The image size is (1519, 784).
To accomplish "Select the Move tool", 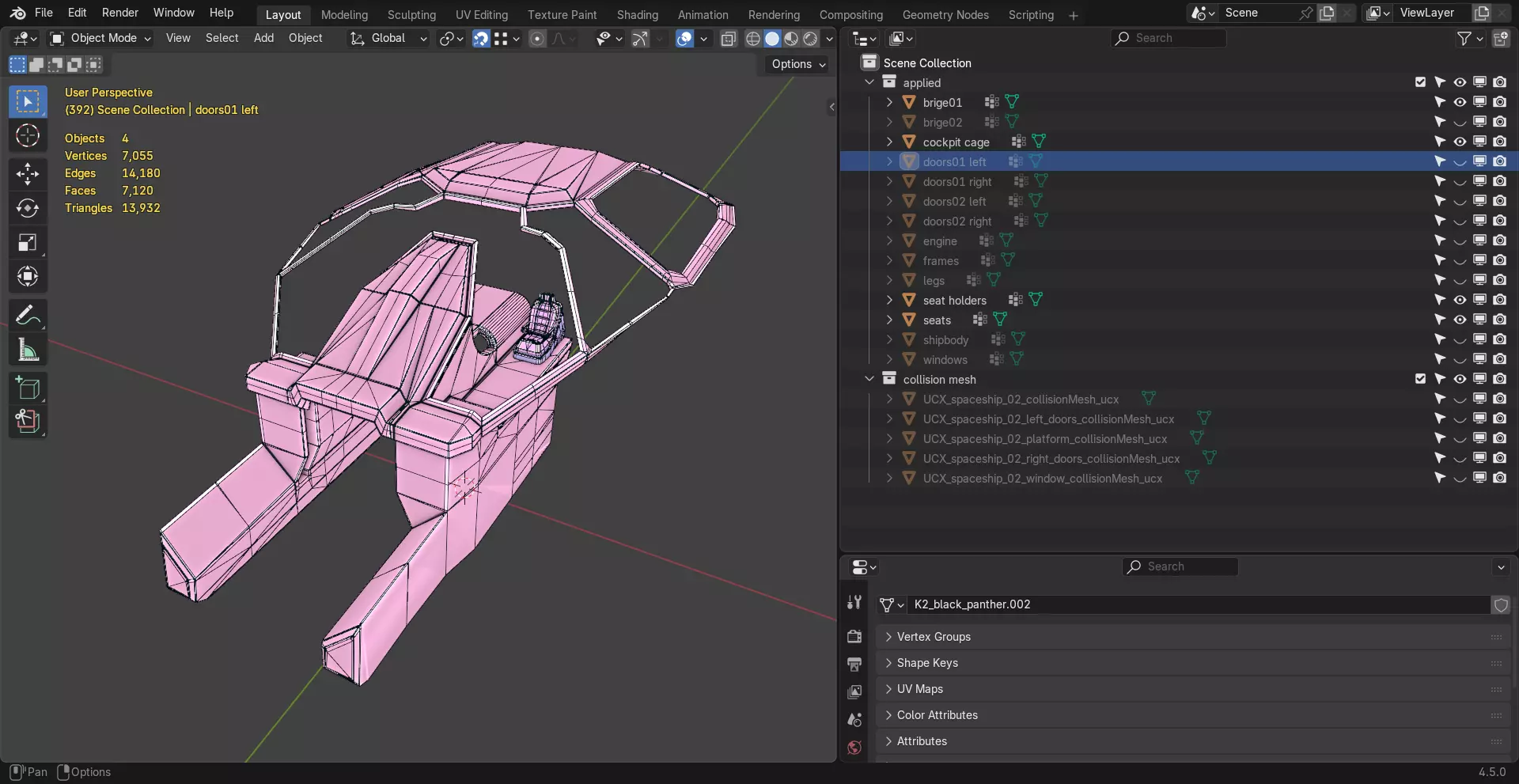I will click(28, 173).
